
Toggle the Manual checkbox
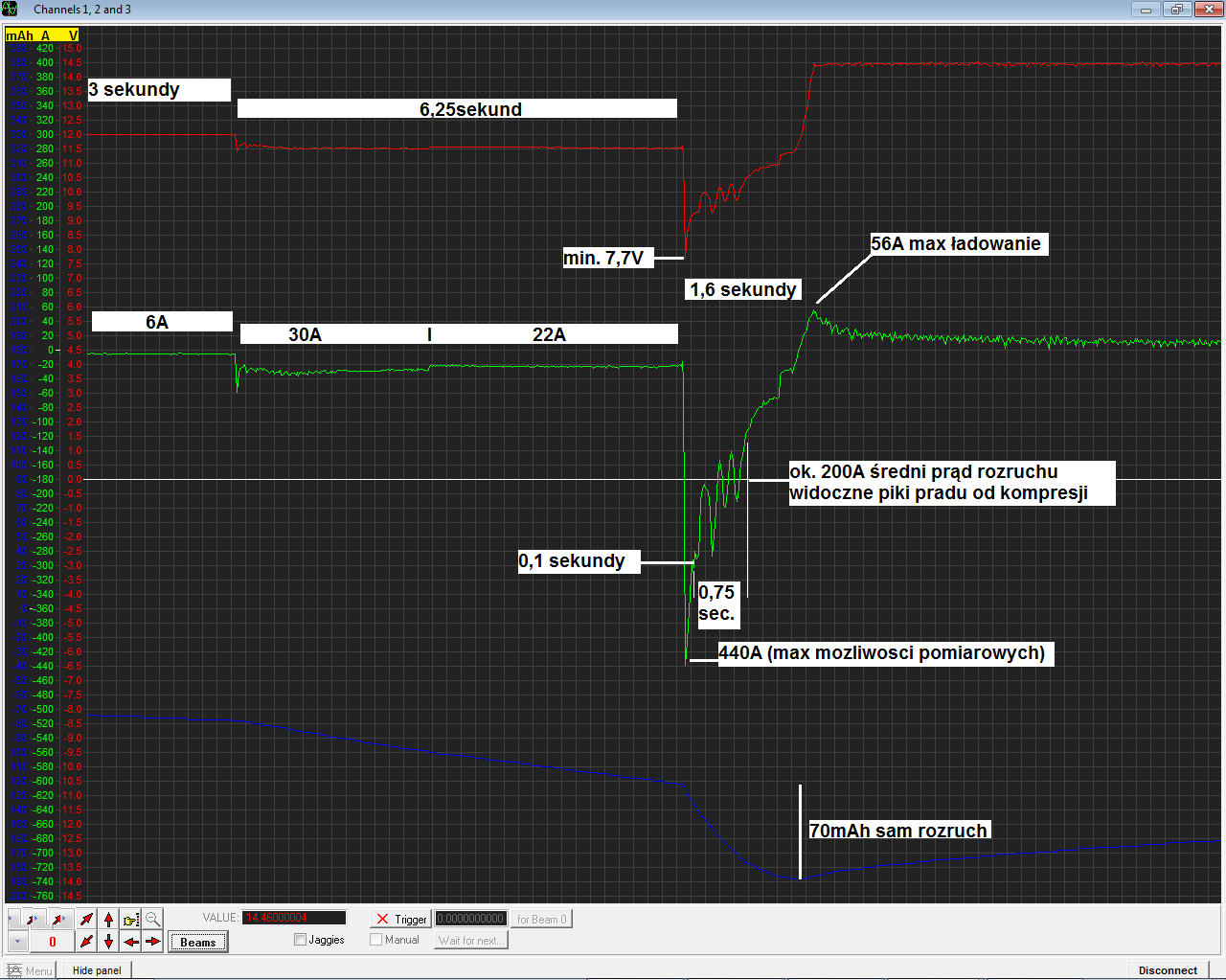376,940
